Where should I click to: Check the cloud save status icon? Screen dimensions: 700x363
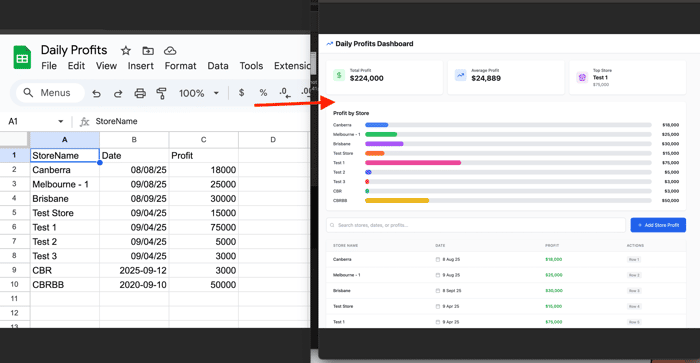pyautogui.click(x=170, y=50)
